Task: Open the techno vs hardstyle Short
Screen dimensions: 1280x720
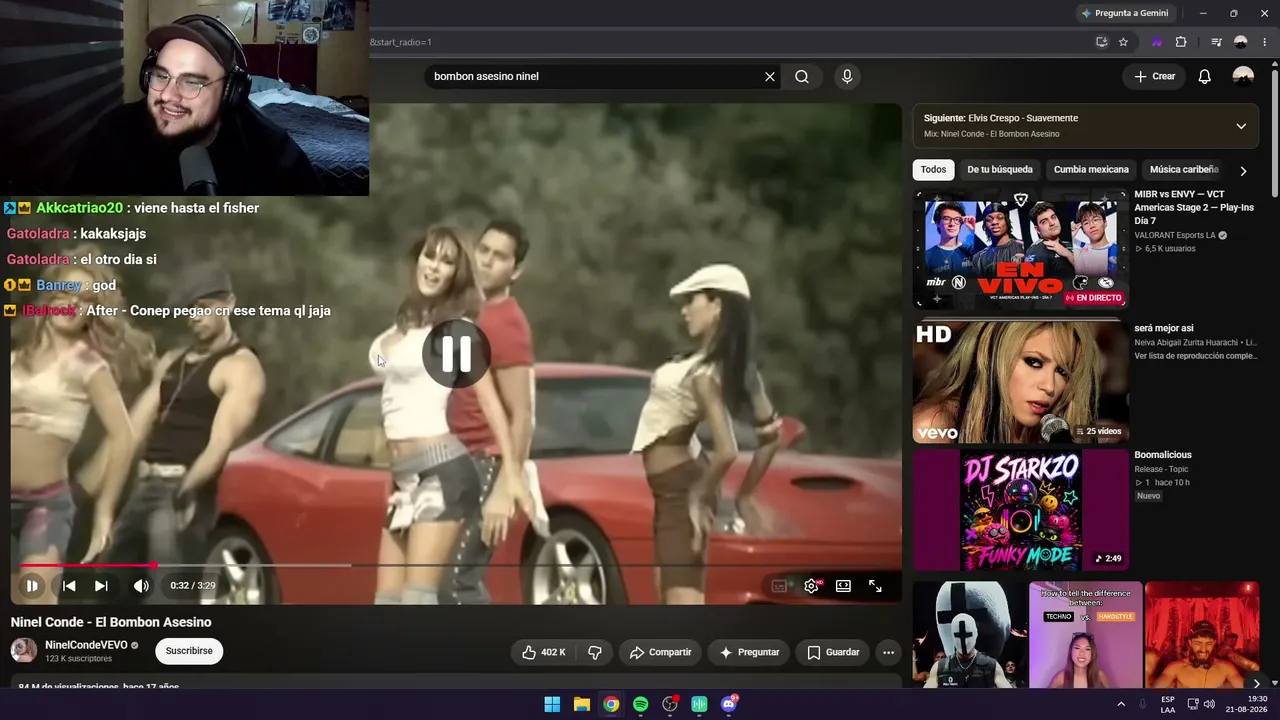Action: point(1086,635)
